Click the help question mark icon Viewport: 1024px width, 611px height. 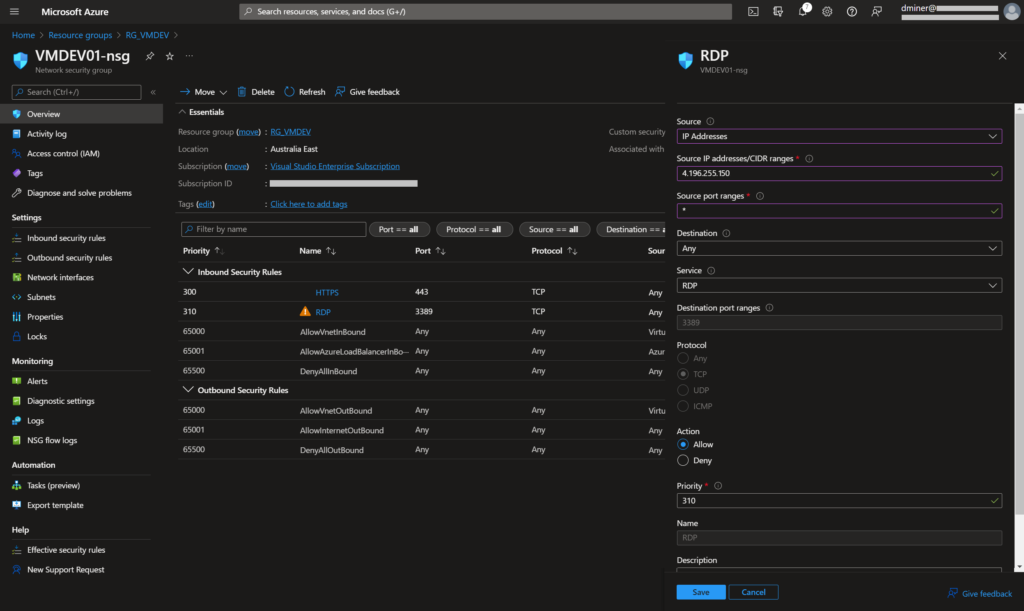852,12
